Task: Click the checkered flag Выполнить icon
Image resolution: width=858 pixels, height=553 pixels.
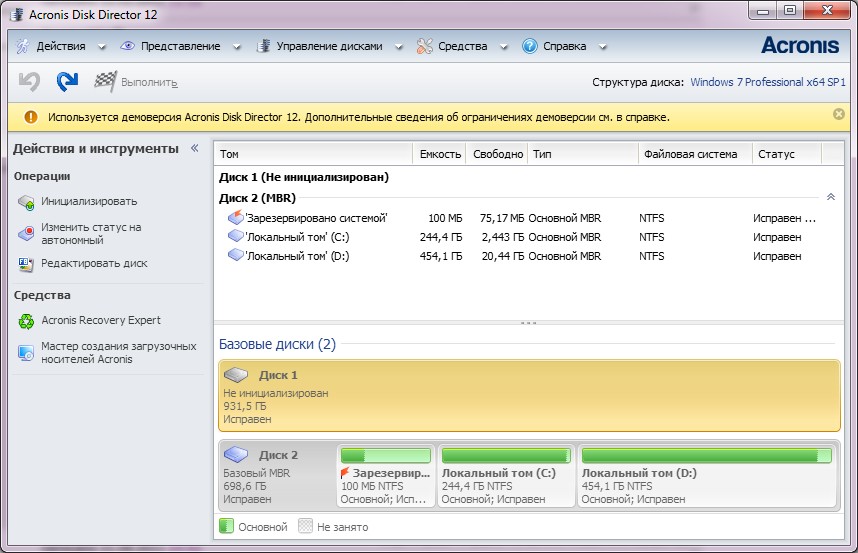Action: coord(105,82)
